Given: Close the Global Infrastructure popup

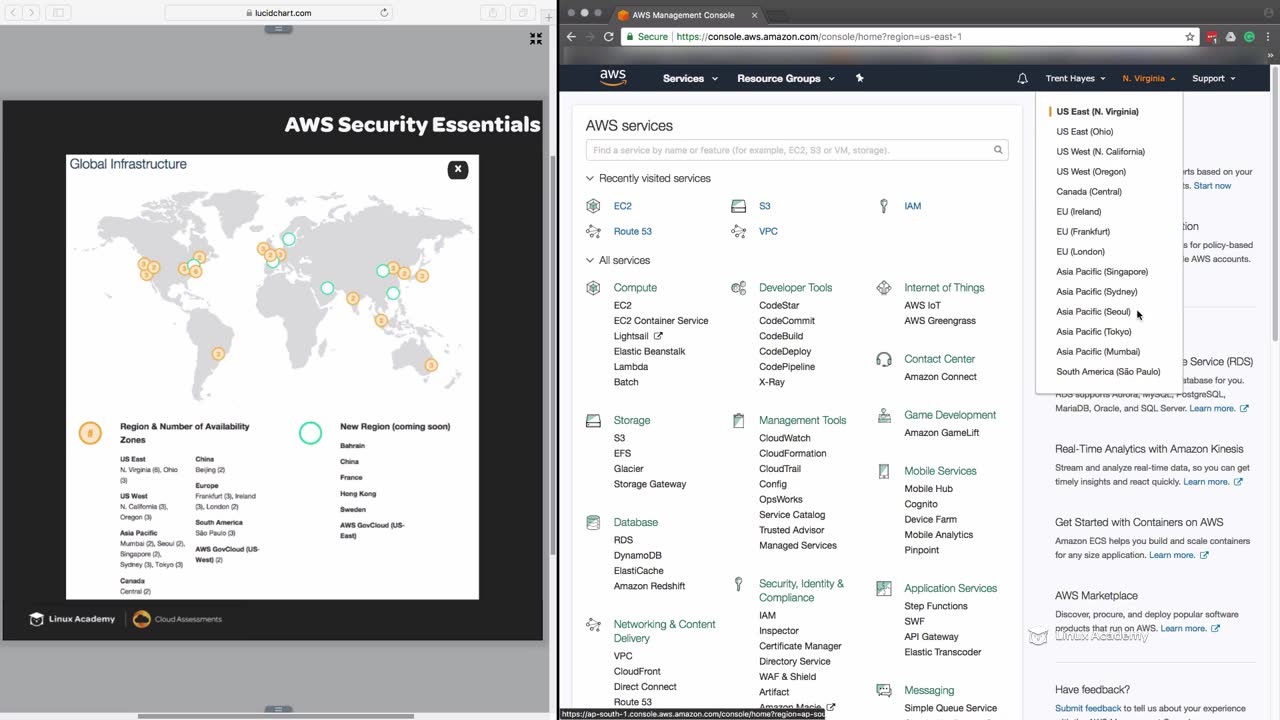Looking at the screenshot, I should click(x=458, y=169).
